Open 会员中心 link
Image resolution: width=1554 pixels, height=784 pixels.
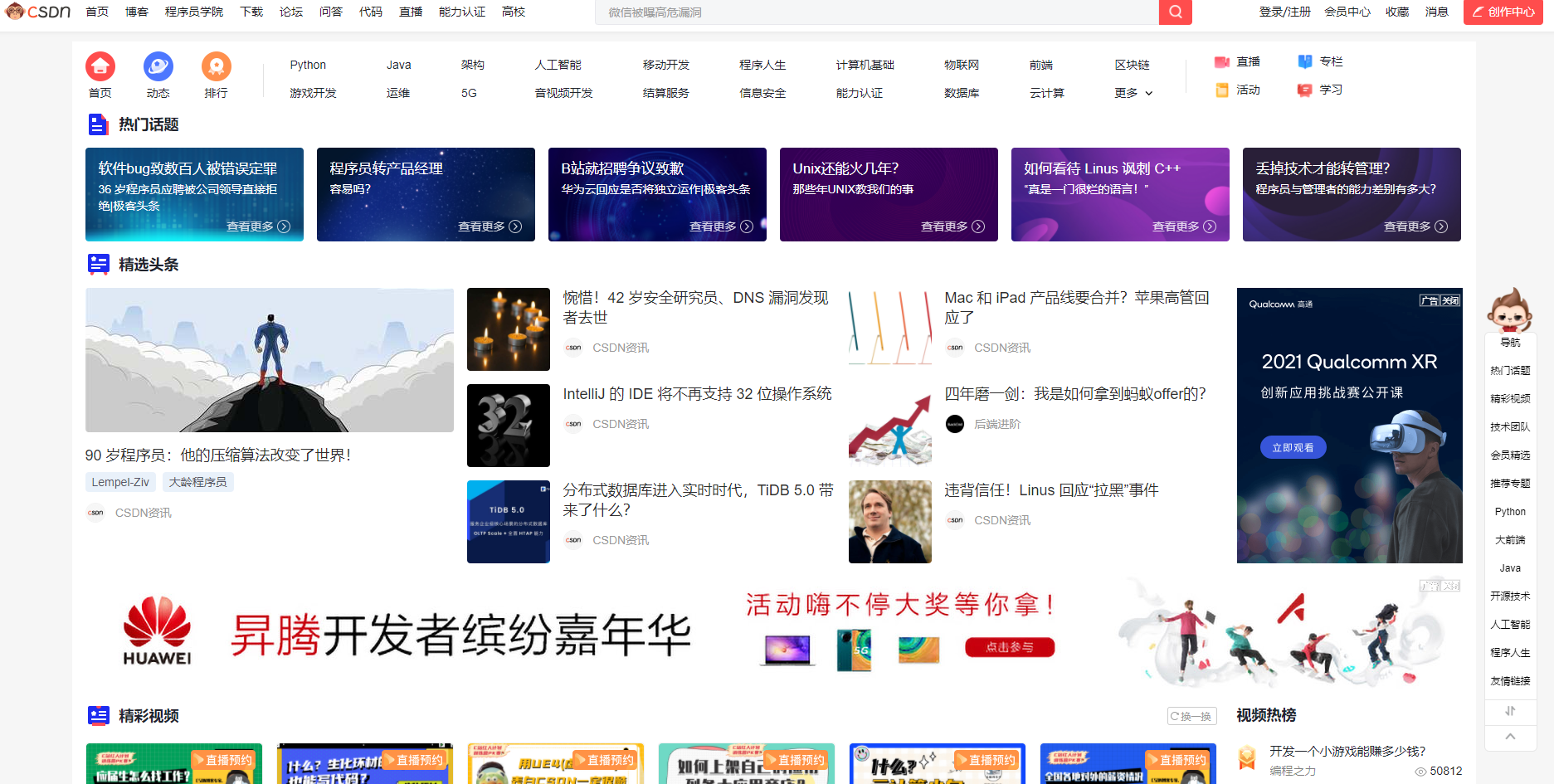pyautogui.click(x=1347, y=12)
